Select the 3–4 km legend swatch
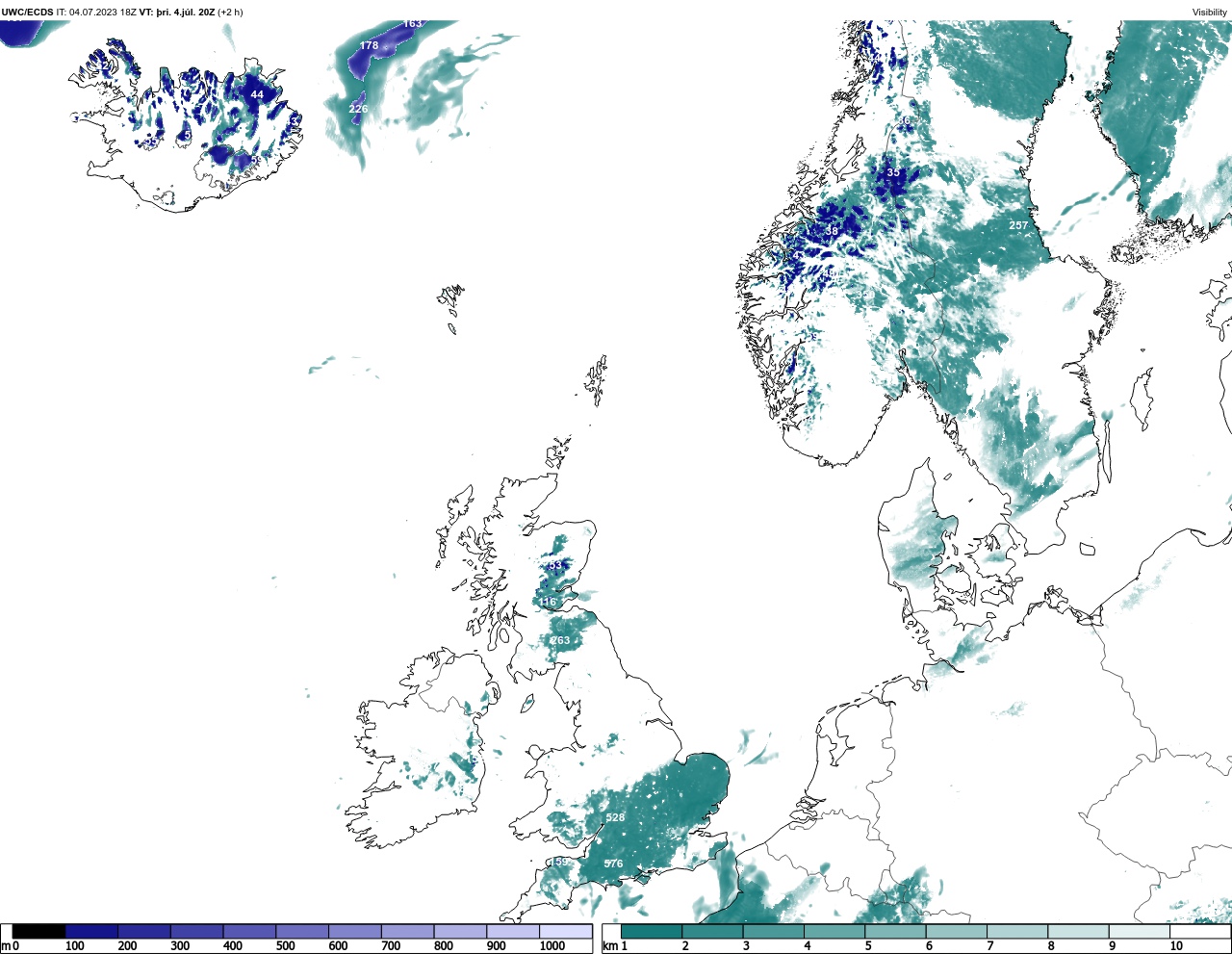 coord(773,932)
